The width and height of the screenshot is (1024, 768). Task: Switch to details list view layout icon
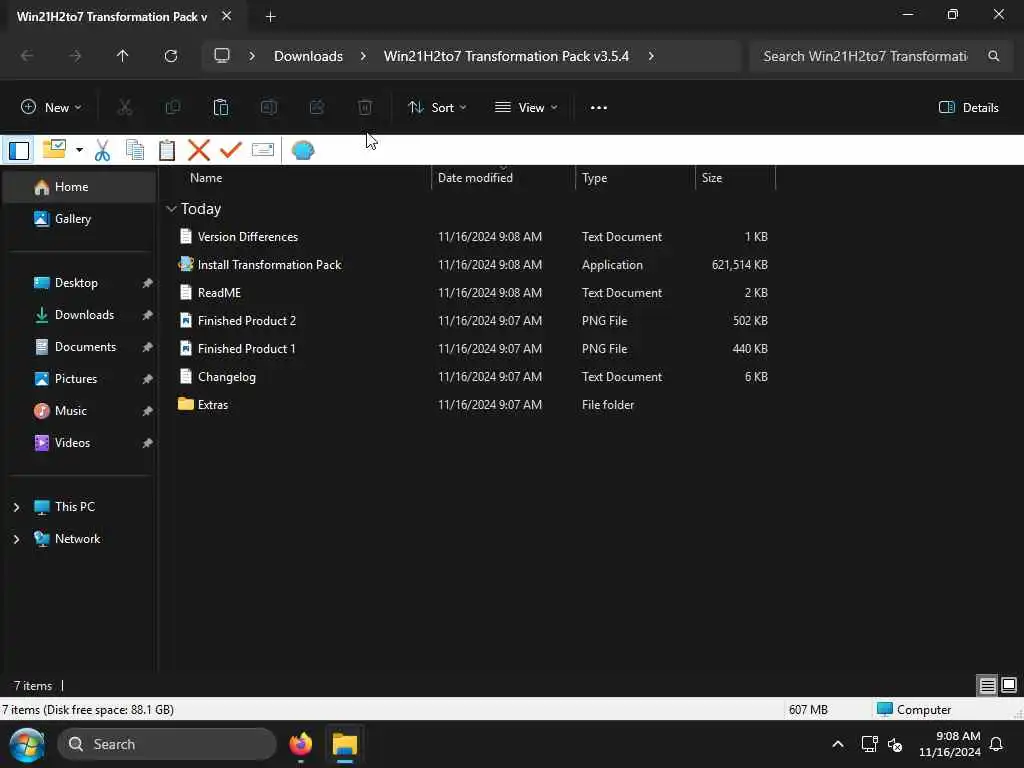(987, 686)
